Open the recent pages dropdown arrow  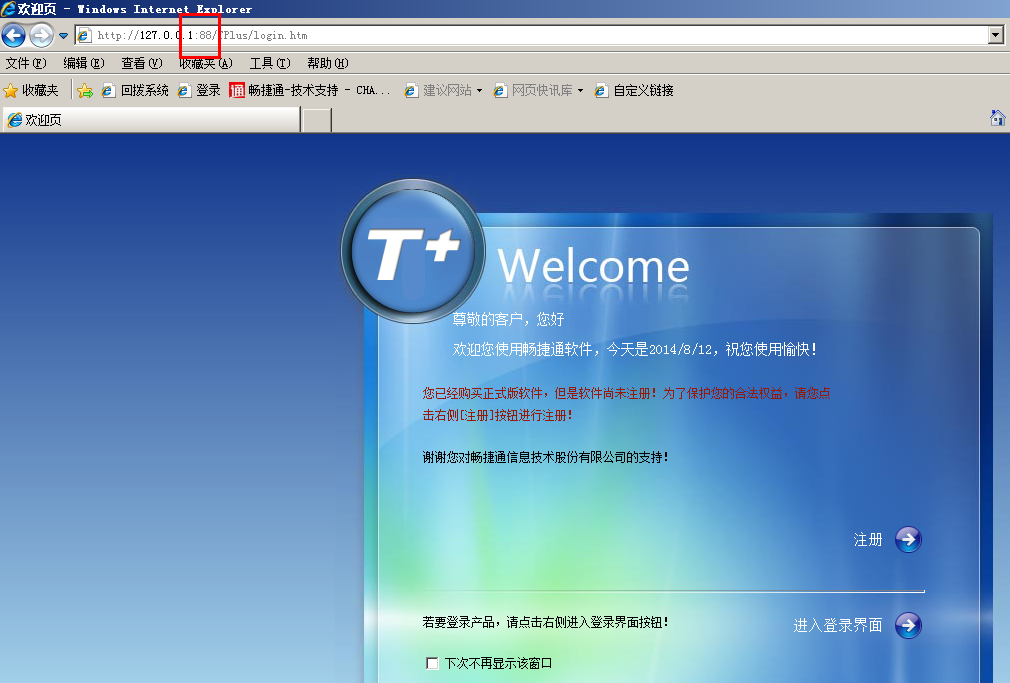click(63, 36)
